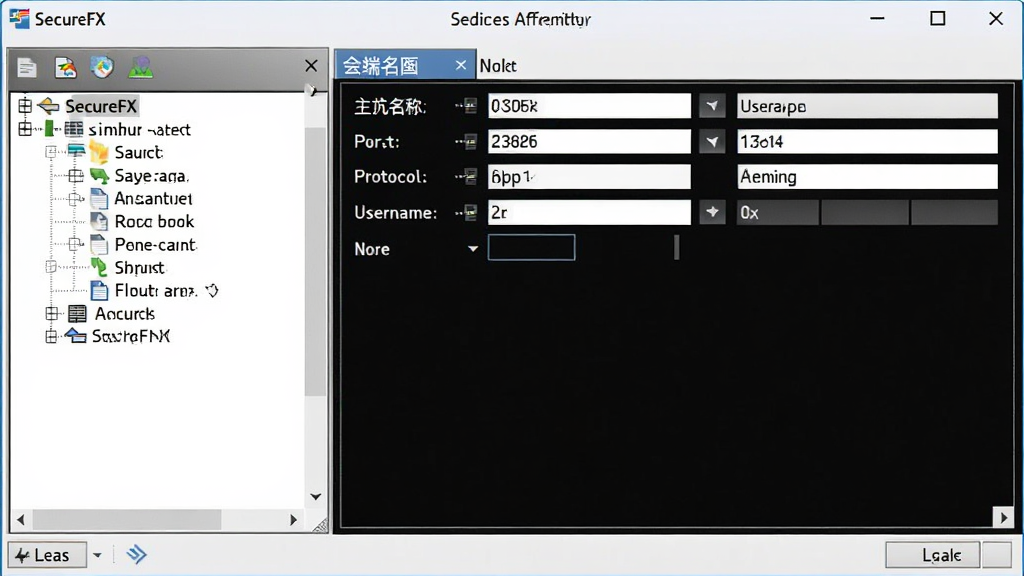Screen dimensions: 1024x576
Task: Click the Port field containing 23826
Action: pos(589,141)
